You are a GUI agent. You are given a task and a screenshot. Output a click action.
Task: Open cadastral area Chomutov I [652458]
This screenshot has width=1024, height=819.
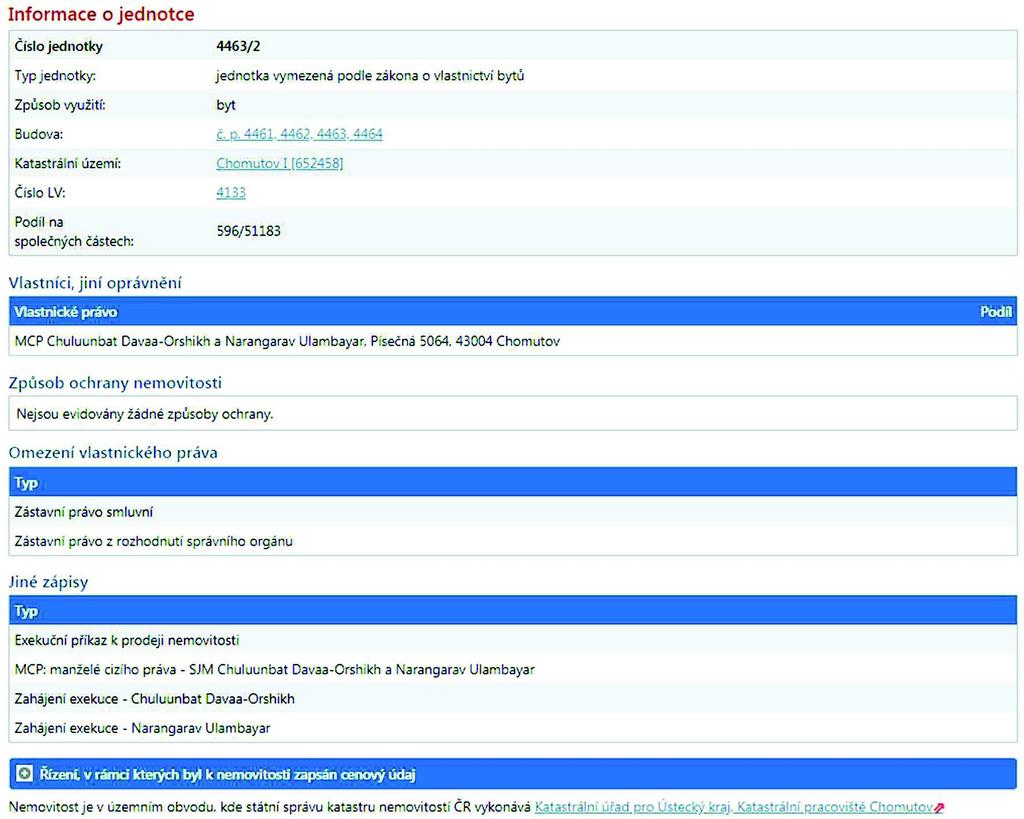pos(280,163)
